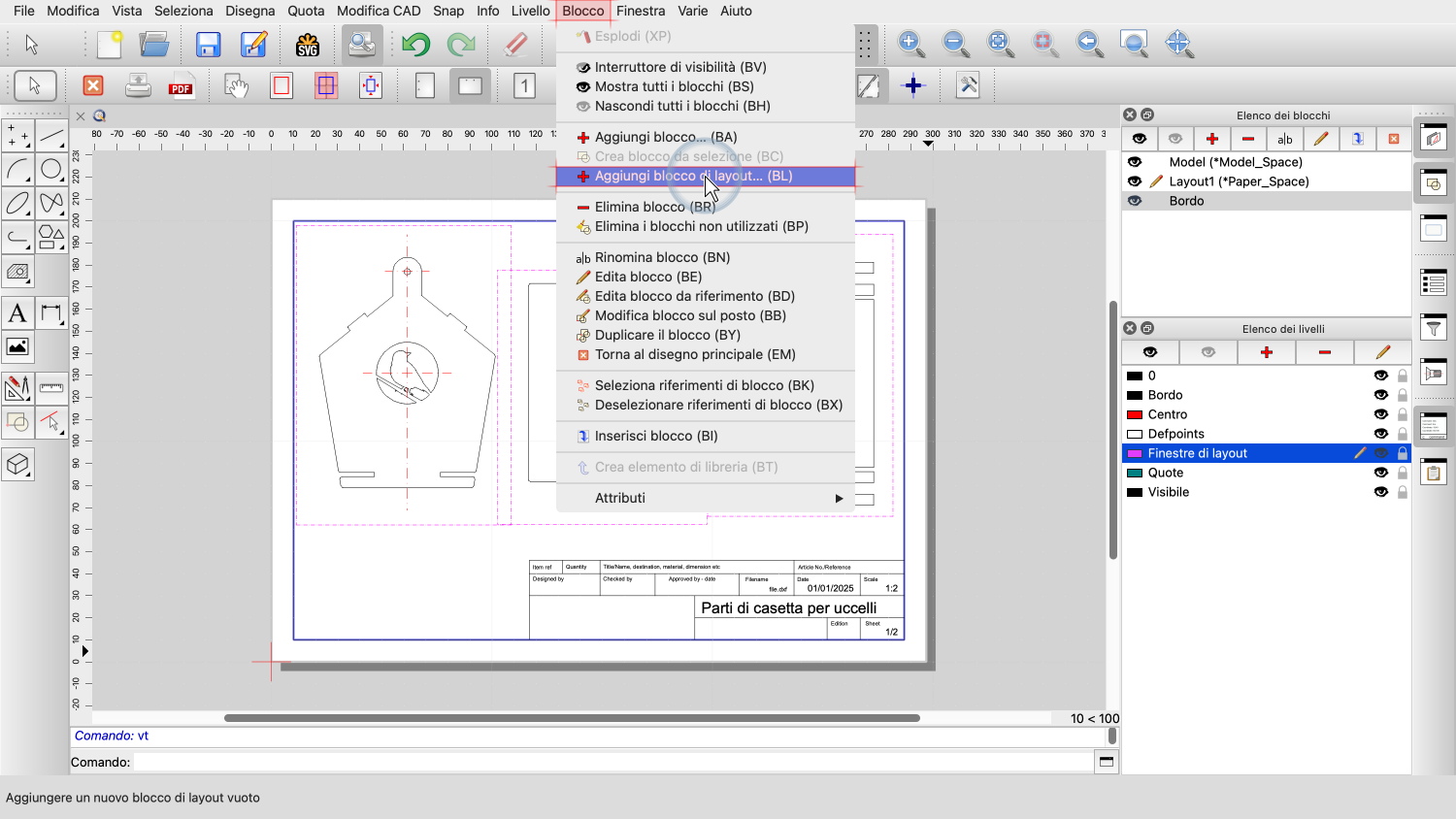Select the Text tool in the toolbox
This screenshot has height=819, width=1456.
click(x=17, y=313)
